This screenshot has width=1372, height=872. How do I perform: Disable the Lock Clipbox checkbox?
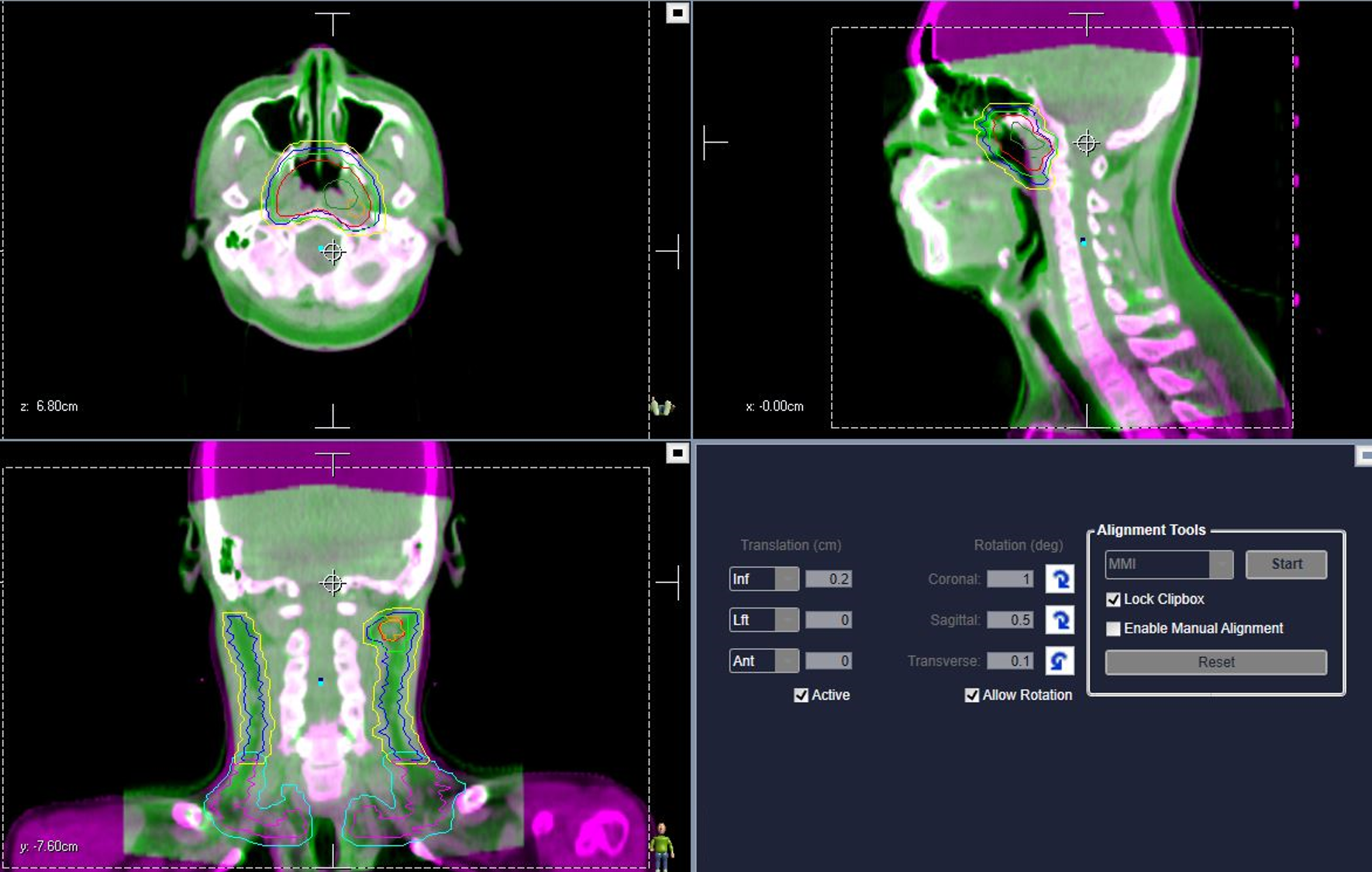(1113, 600)
